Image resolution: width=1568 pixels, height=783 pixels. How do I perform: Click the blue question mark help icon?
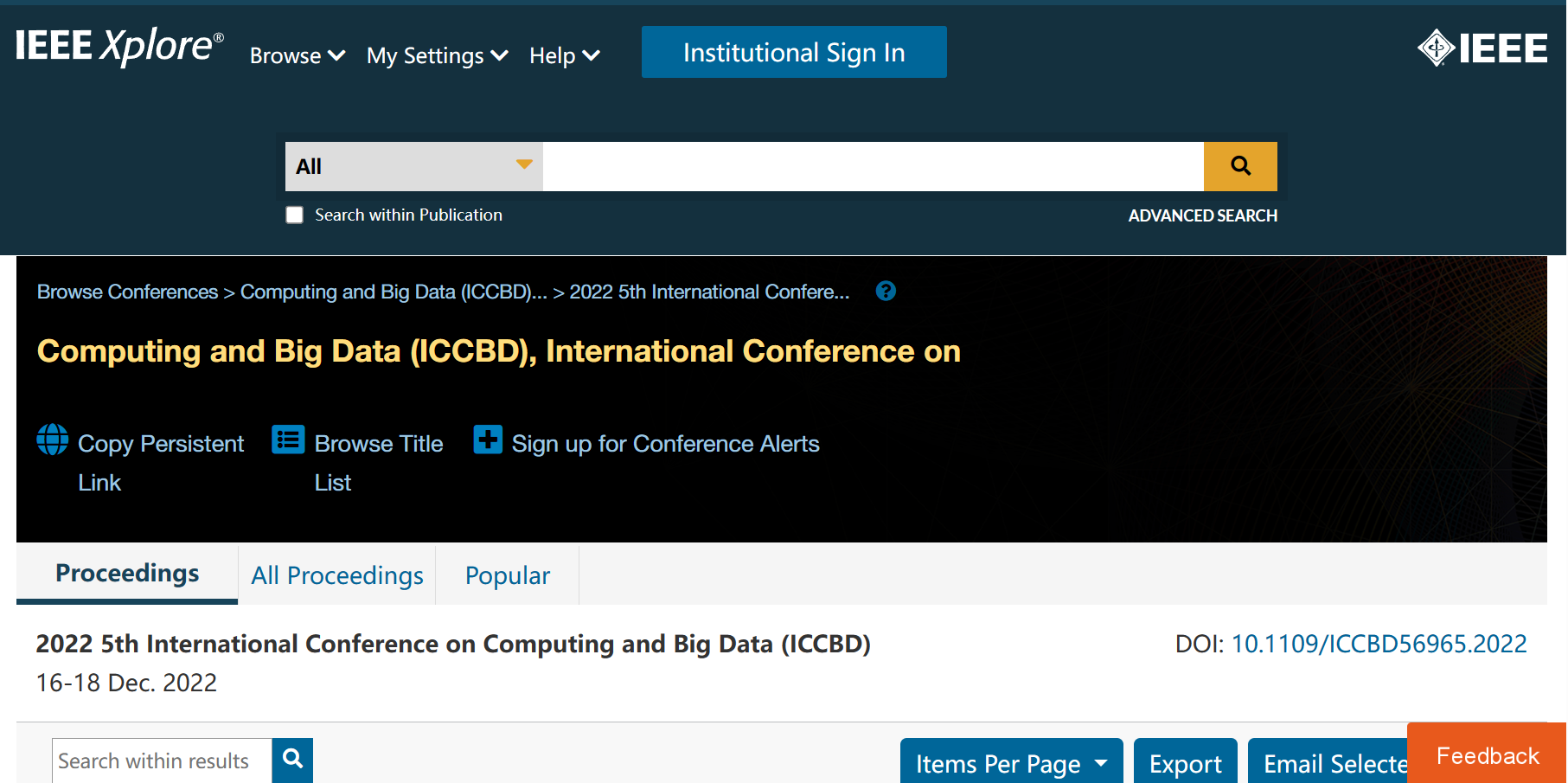tap(886, 291)
